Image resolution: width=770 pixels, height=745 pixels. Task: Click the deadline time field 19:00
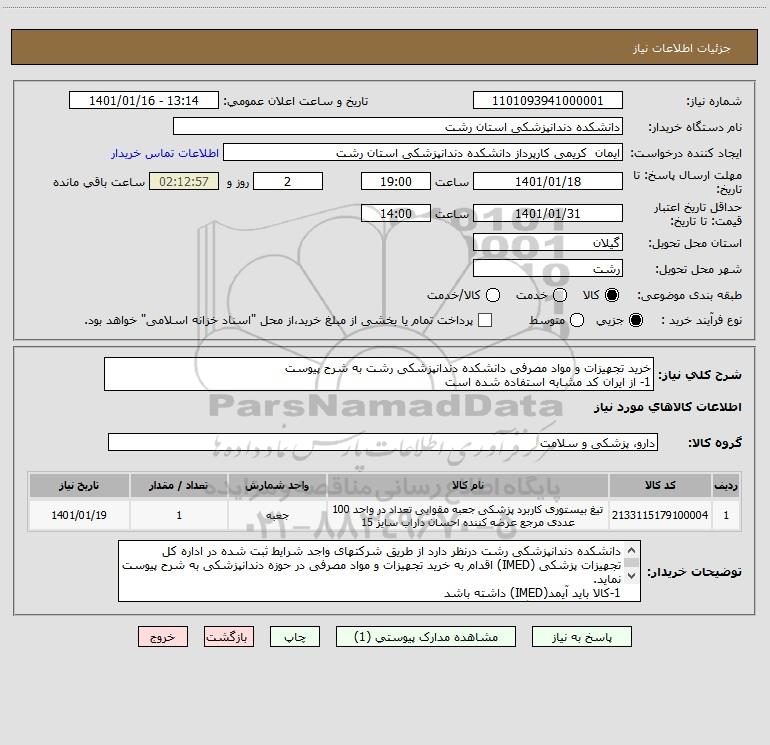coord(396,181)
